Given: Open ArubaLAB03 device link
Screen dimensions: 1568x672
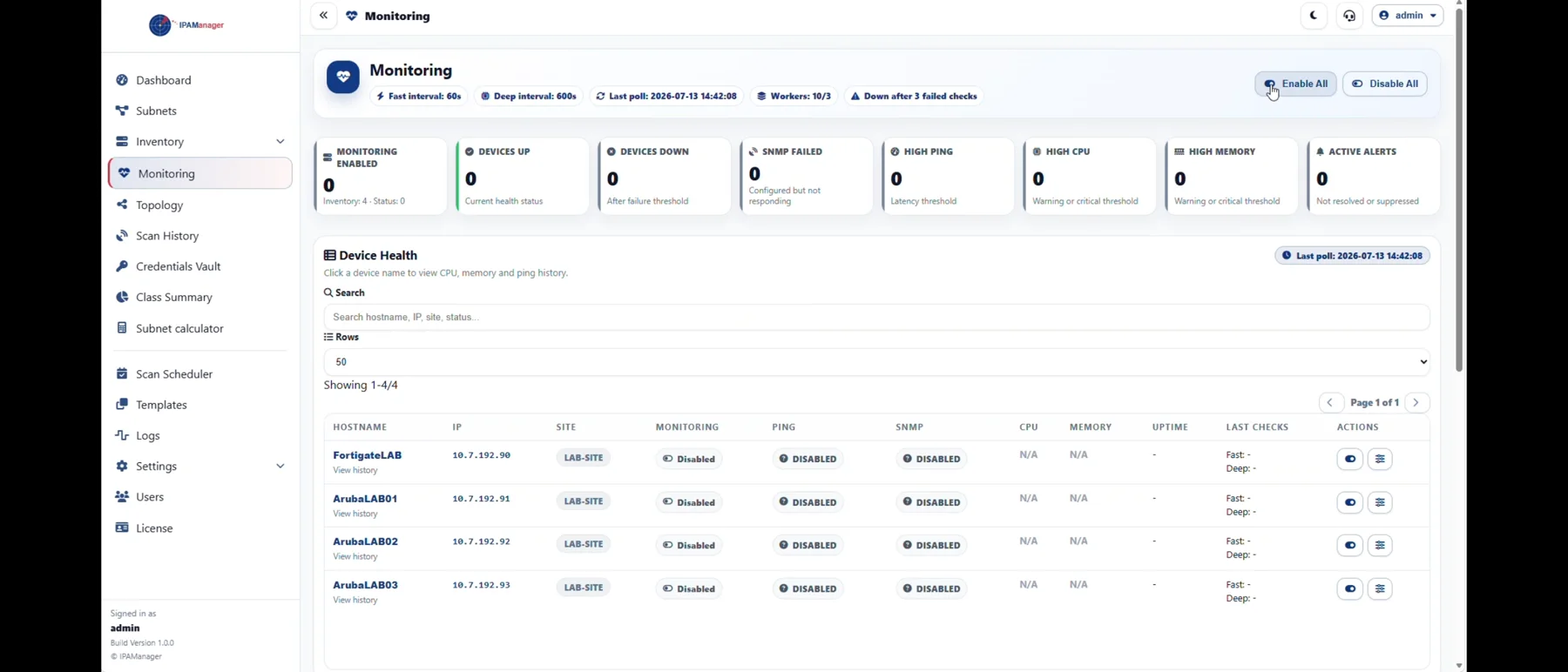Looking at the screenshot, I should point(365,585).
